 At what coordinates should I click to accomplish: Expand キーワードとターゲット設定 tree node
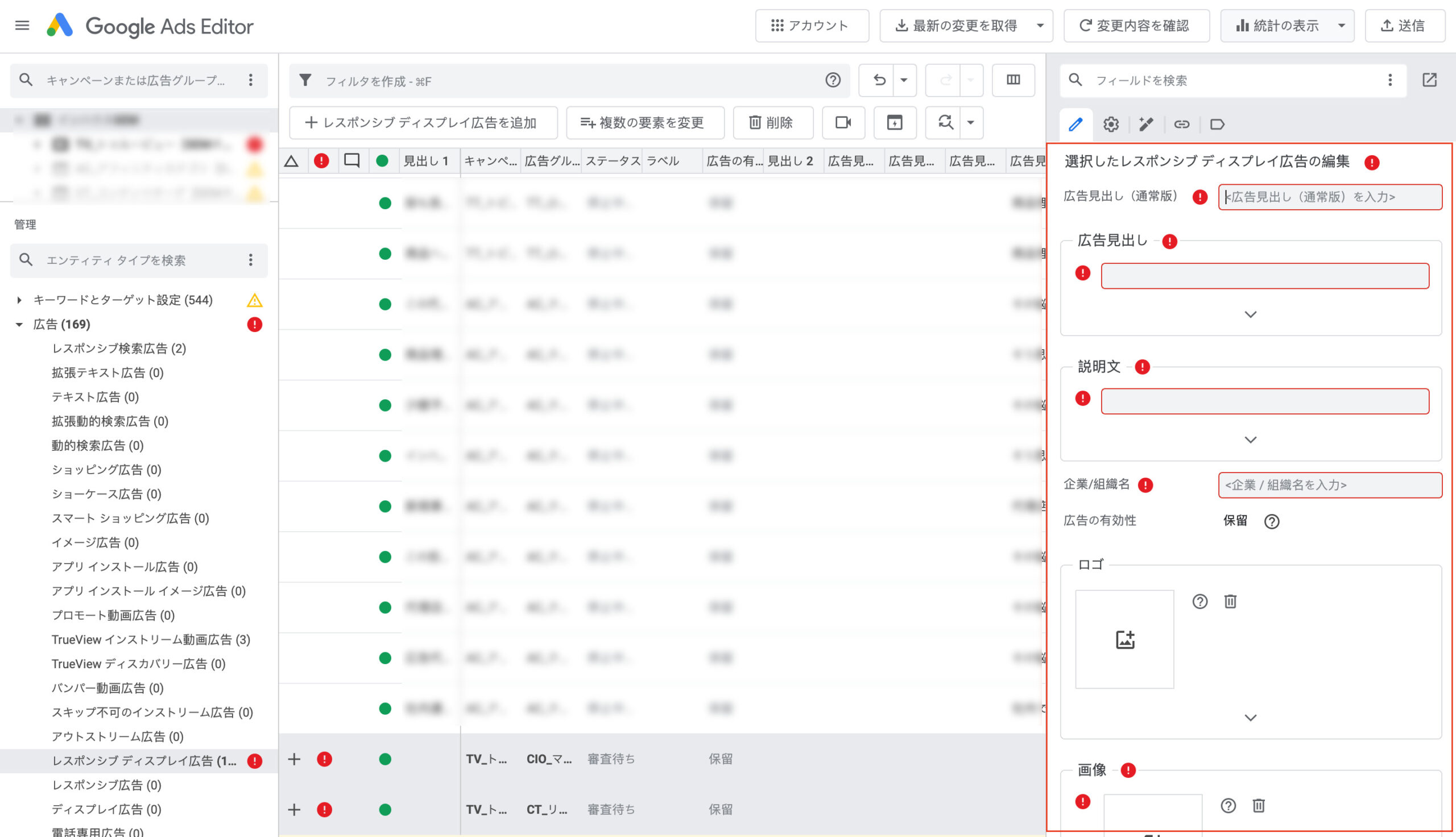tap(19, 300)
